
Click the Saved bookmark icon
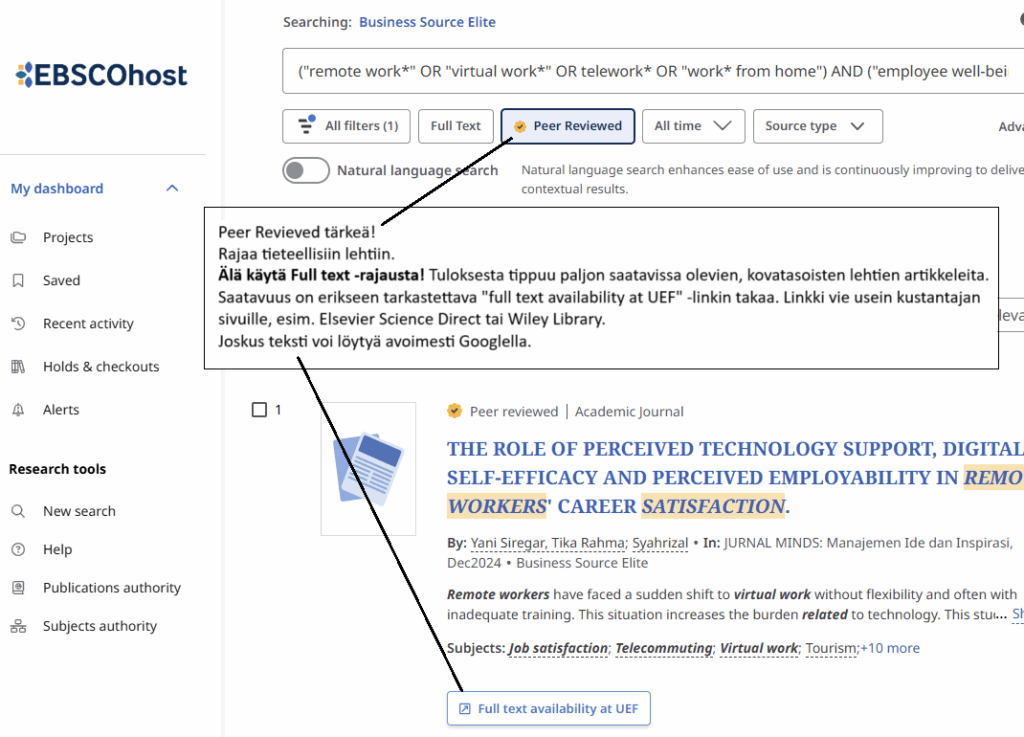(18, 280)
